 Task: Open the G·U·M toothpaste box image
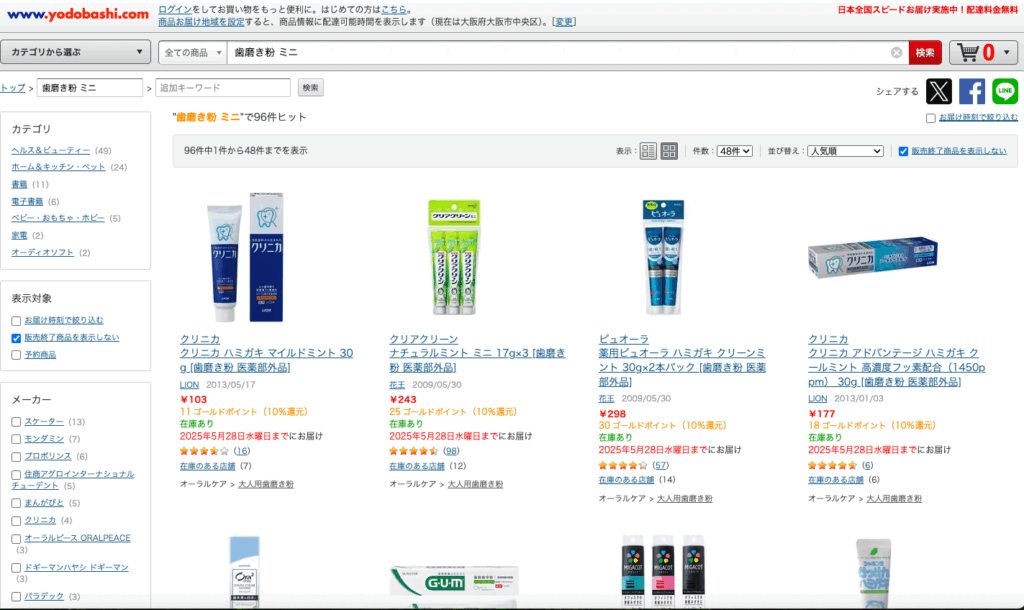(455, 585)
